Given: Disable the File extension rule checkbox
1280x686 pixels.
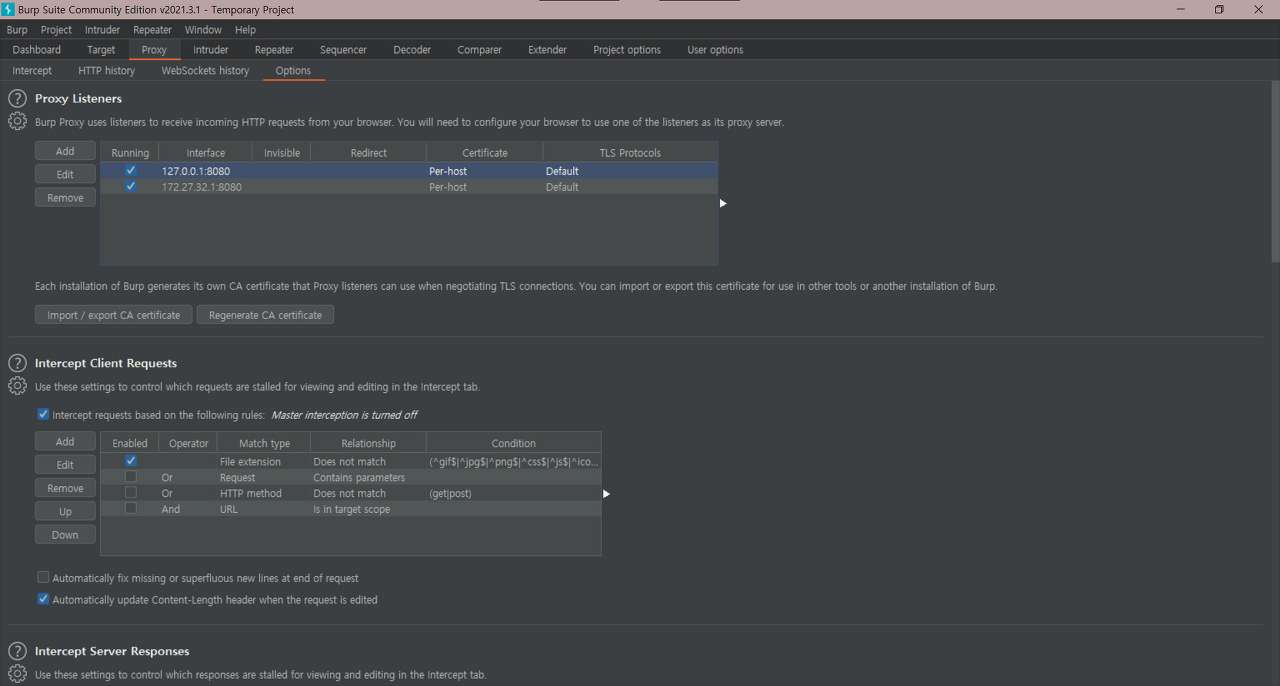Looking at the screenshot, I should coord(131,461).
